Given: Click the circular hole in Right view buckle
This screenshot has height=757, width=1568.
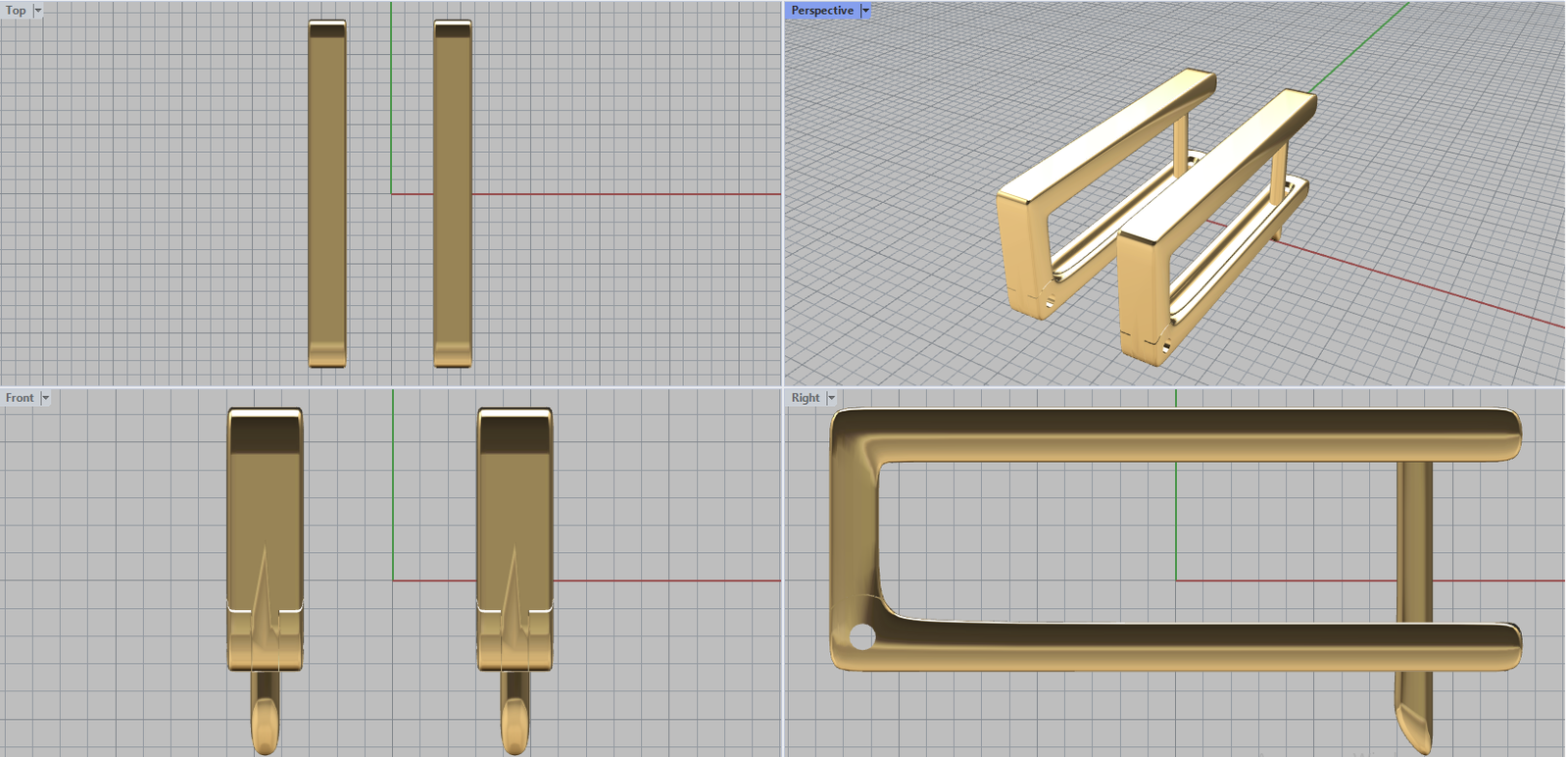Looking at the screenshot, I should click(x=861, y=637).
